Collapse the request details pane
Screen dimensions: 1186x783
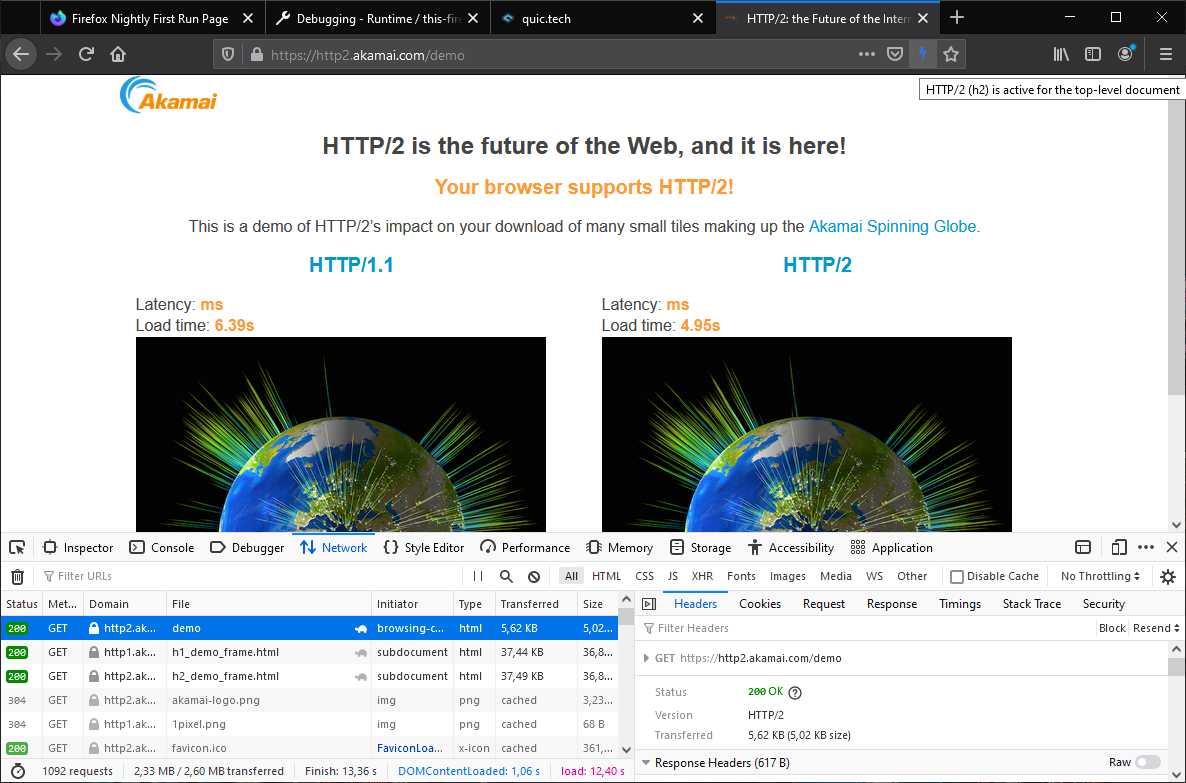(x=648, y=604)
